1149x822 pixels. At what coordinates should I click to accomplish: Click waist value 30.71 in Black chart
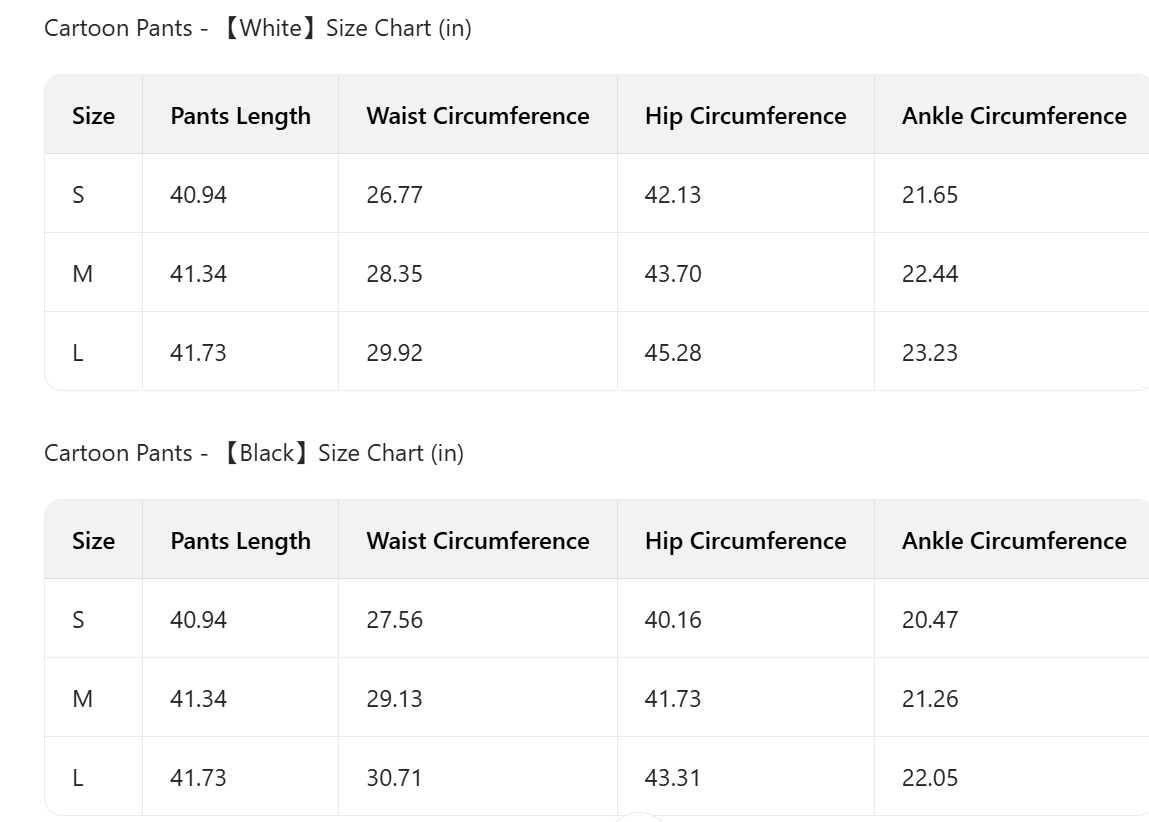click(x=394, y=778)
